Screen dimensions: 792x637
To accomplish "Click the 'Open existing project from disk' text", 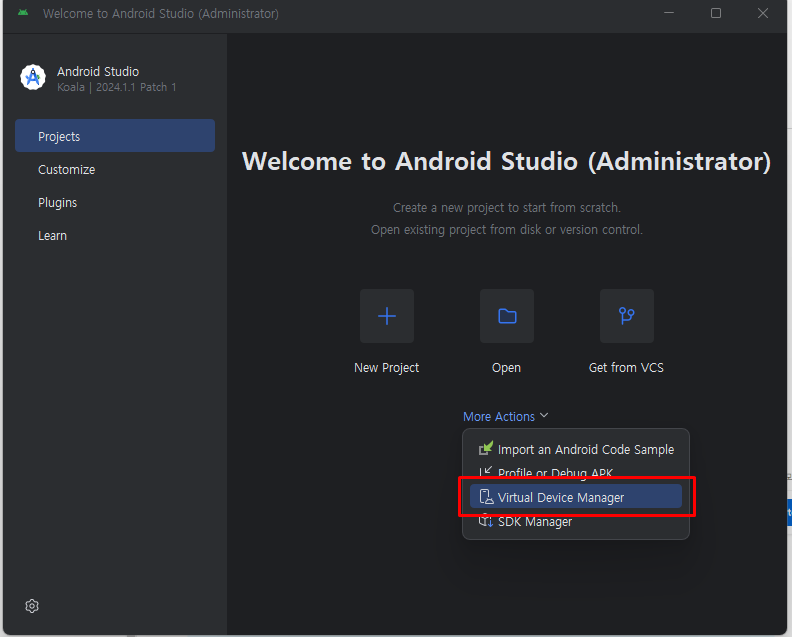I will coord(507,230).
